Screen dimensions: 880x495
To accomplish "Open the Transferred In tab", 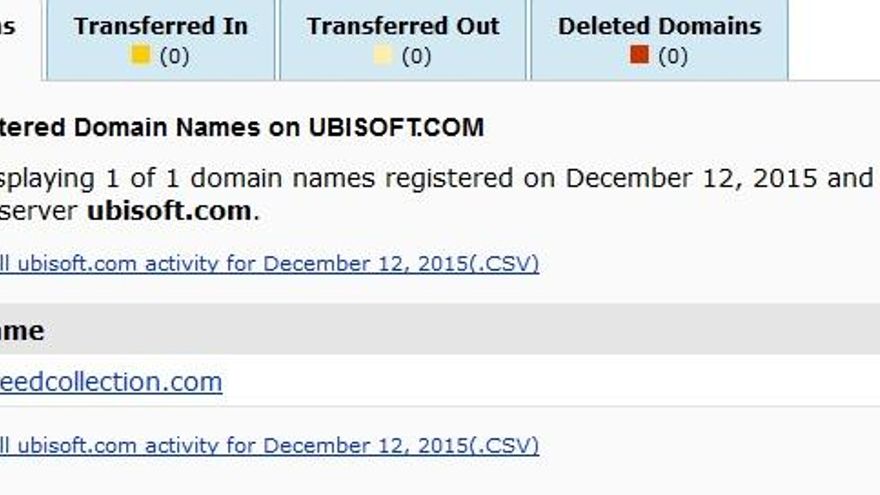I will coord(160,27).
